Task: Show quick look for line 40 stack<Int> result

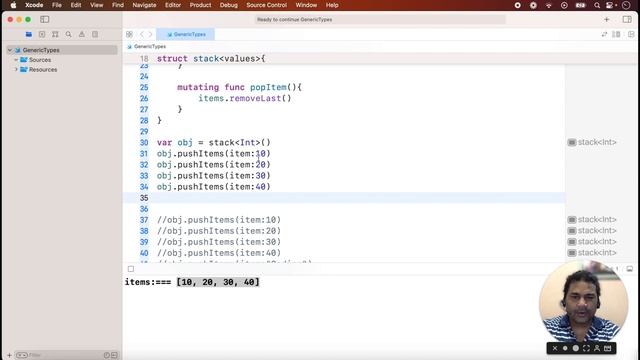Action: [x=572, y=253]
